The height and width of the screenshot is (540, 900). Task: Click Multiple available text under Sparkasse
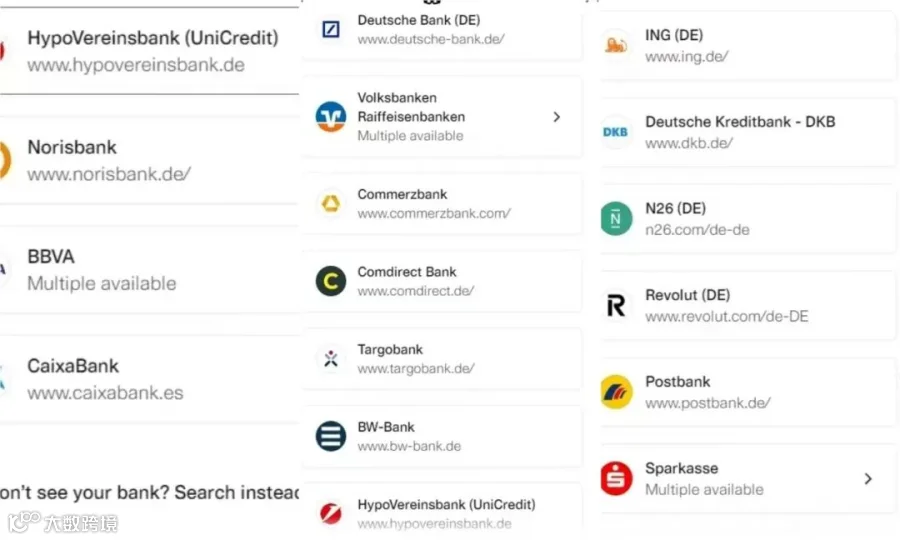(x=704, y=490)
